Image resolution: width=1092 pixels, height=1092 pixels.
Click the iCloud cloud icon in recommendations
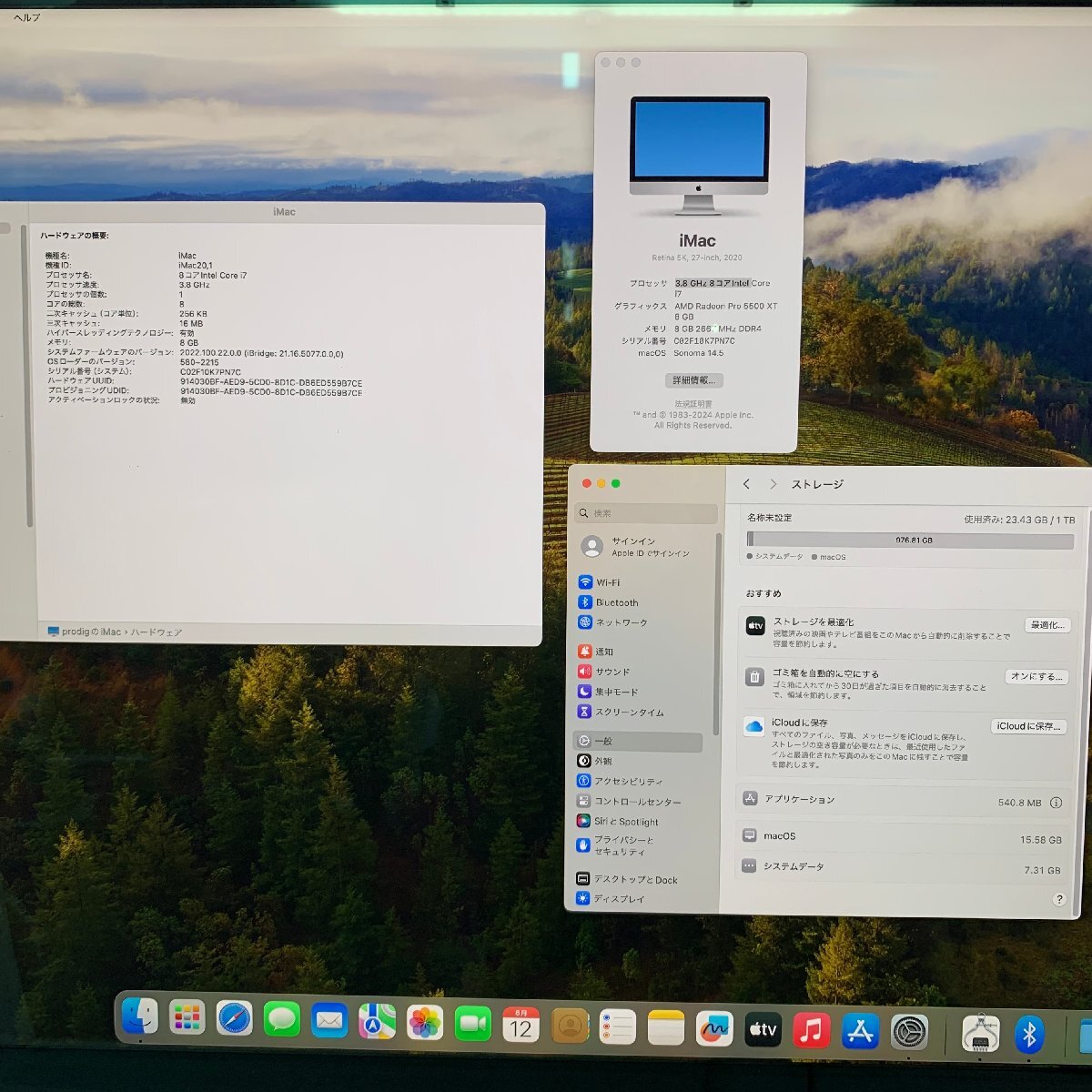(x=753, y=726)
